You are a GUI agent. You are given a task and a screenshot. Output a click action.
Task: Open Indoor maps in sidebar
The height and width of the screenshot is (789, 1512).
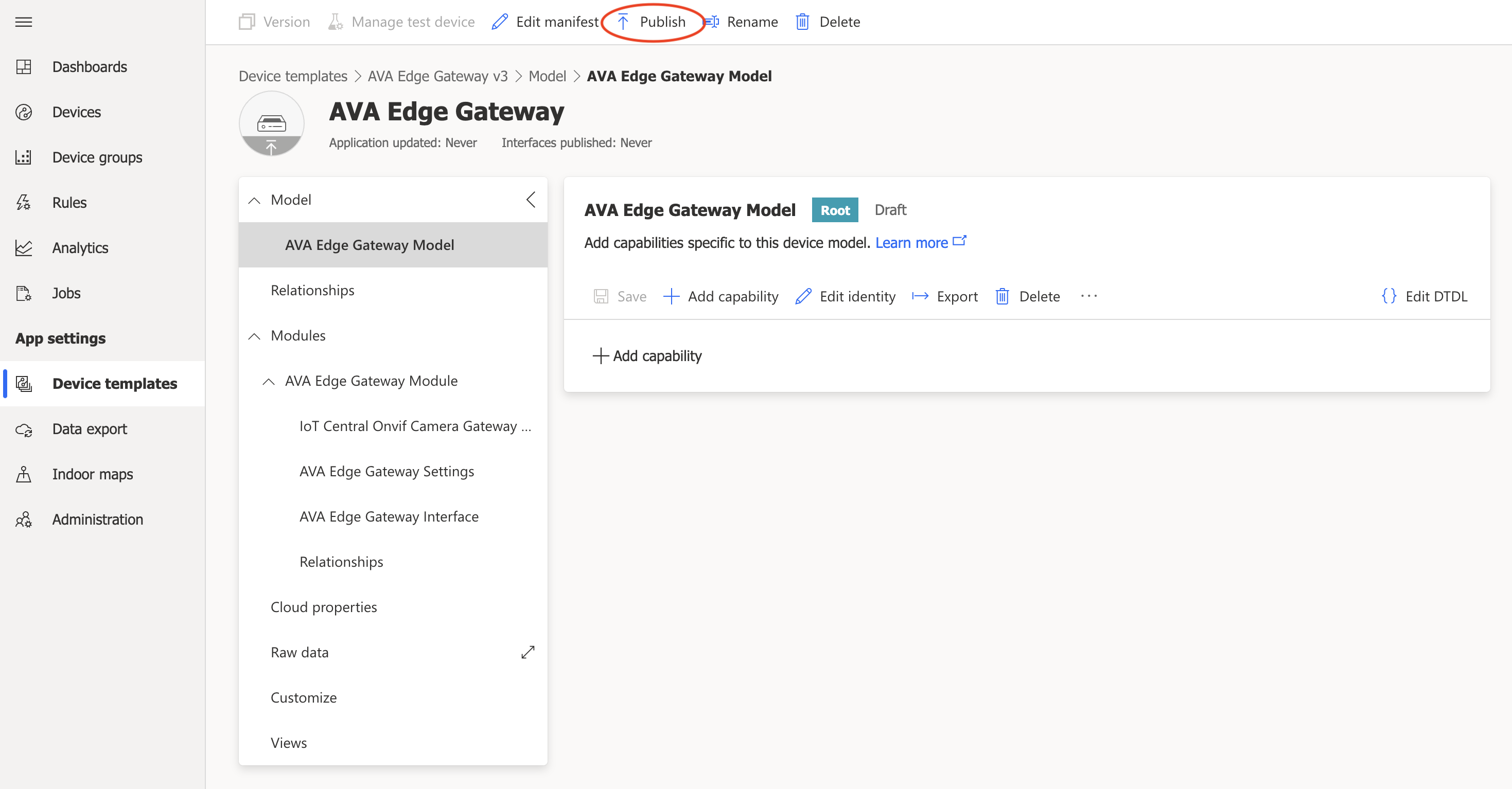pyautogui.click(x=92, y=474)
